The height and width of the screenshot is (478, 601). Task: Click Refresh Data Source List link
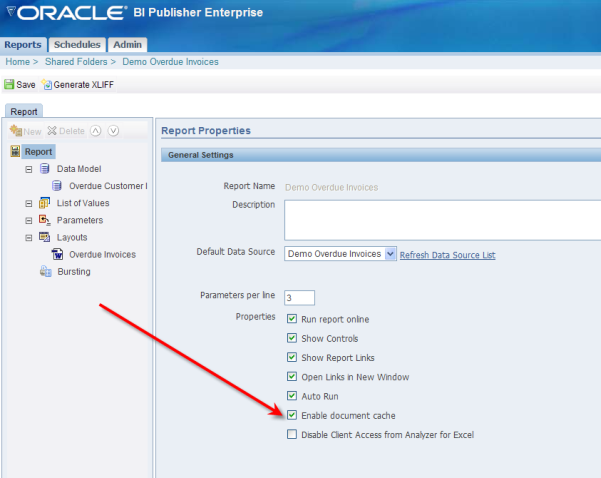pyautogui.click(x=447, y=255)
